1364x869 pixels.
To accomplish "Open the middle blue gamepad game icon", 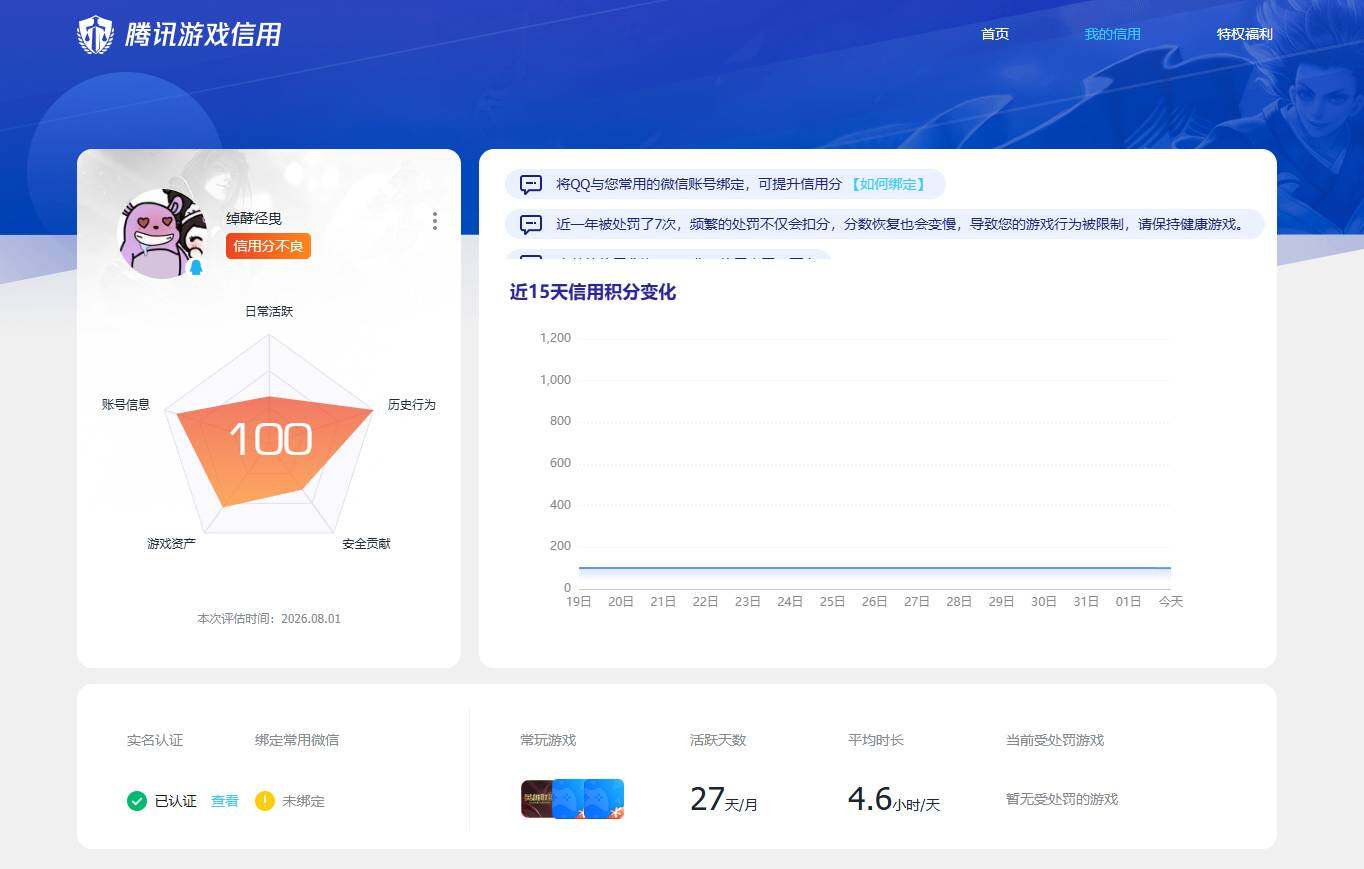I will pos(569,799).
